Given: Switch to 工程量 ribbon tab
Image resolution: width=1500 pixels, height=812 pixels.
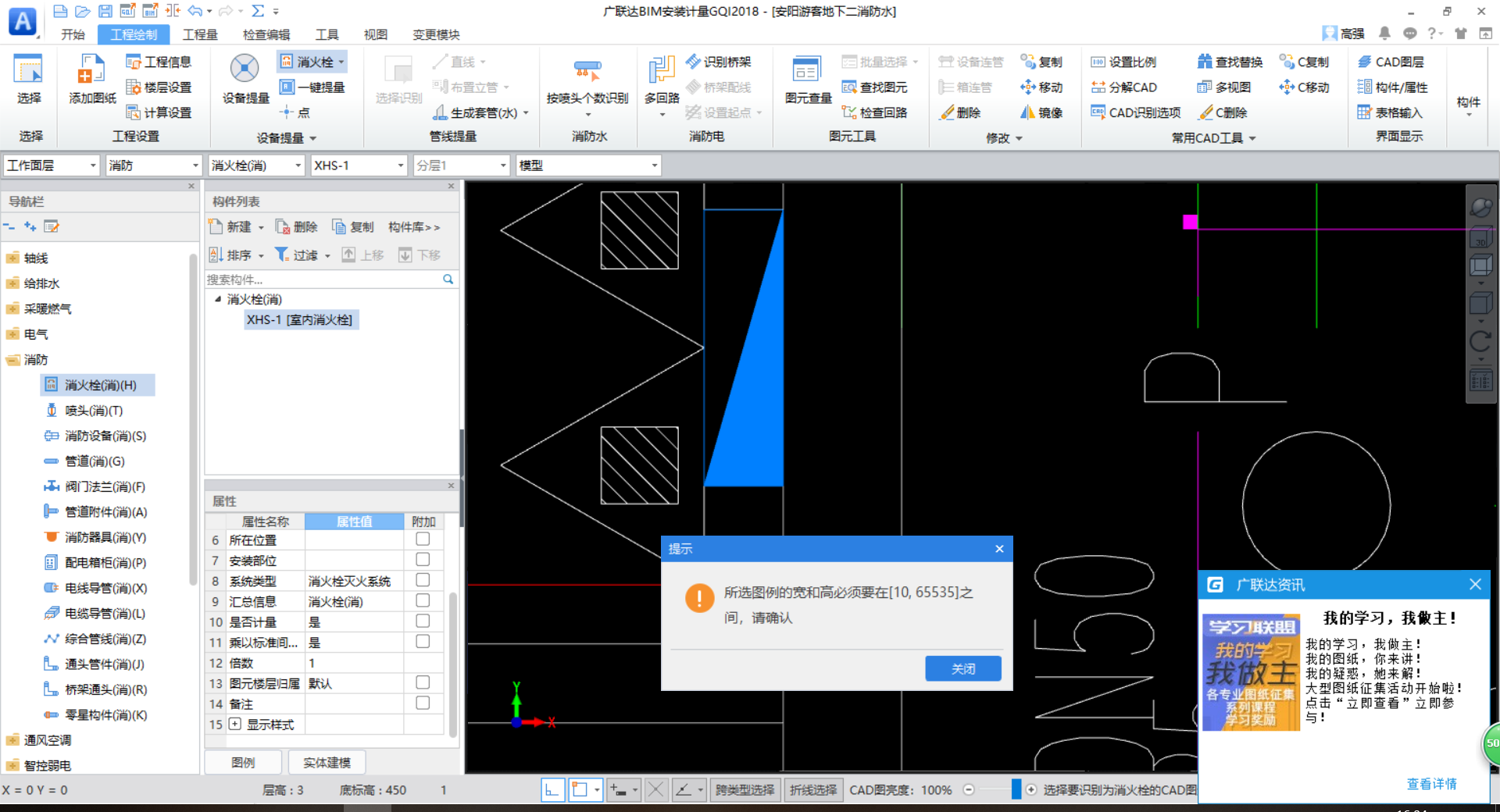Looking at the screenshot, I should point(200,34).
